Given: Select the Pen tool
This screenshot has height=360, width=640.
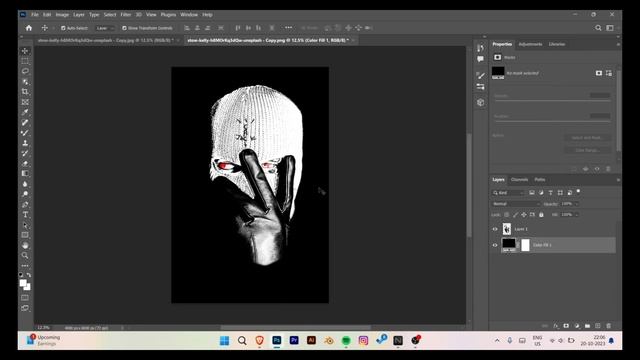Looking at the screenshot, I should (x=25, y=204).
